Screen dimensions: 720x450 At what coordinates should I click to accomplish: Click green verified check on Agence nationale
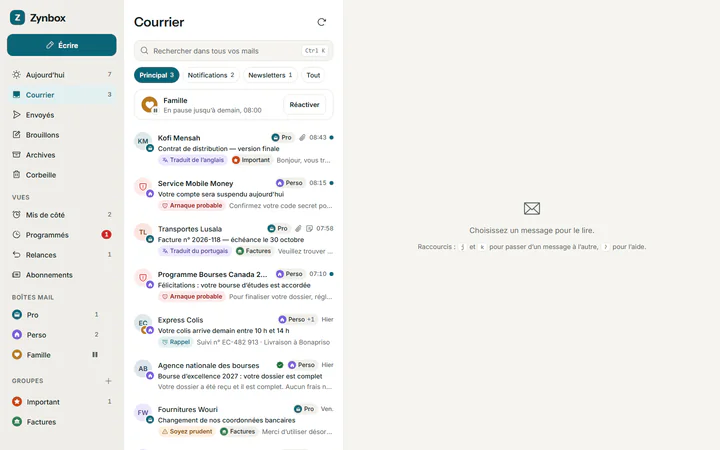coord(280,365)
